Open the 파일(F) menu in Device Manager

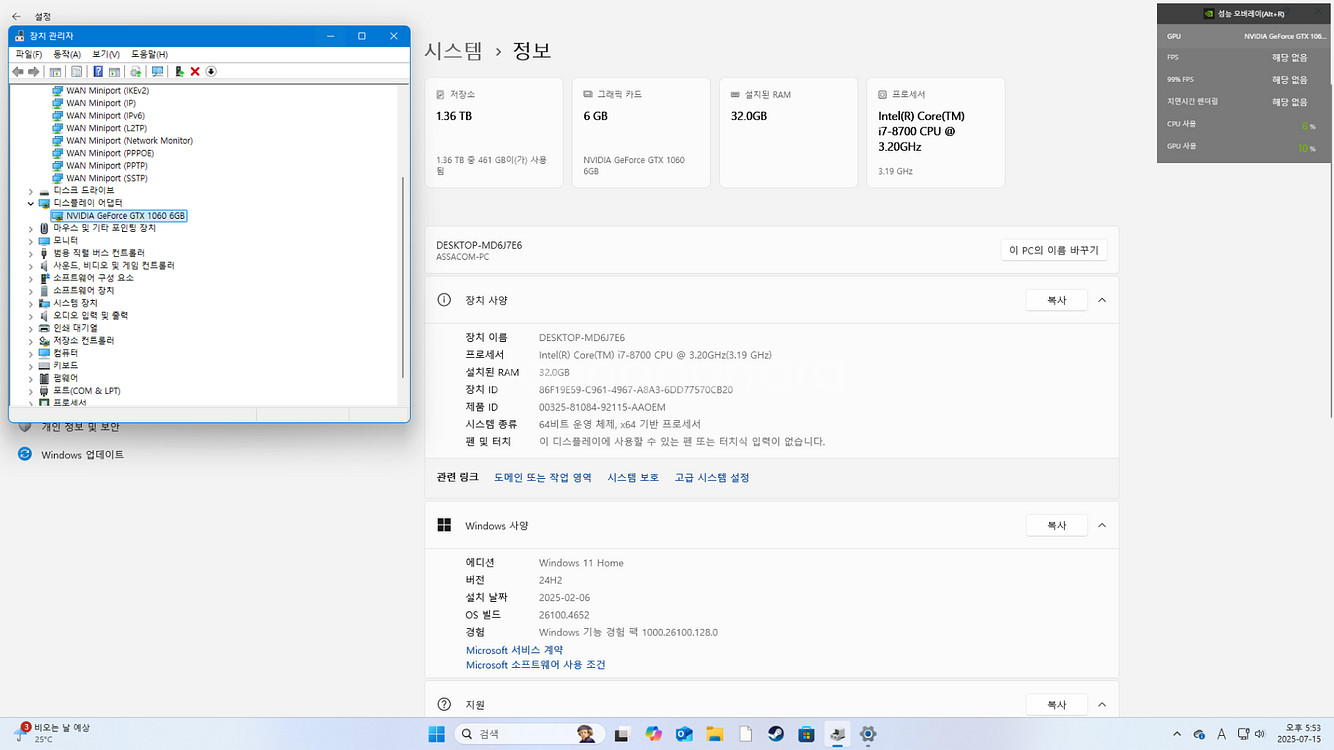[28, 54]
